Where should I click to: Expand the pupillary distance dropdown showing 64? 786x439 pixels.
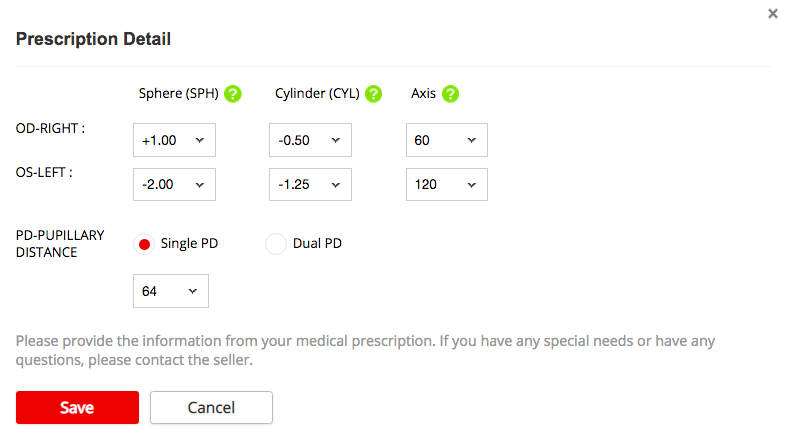pos(171,291)
